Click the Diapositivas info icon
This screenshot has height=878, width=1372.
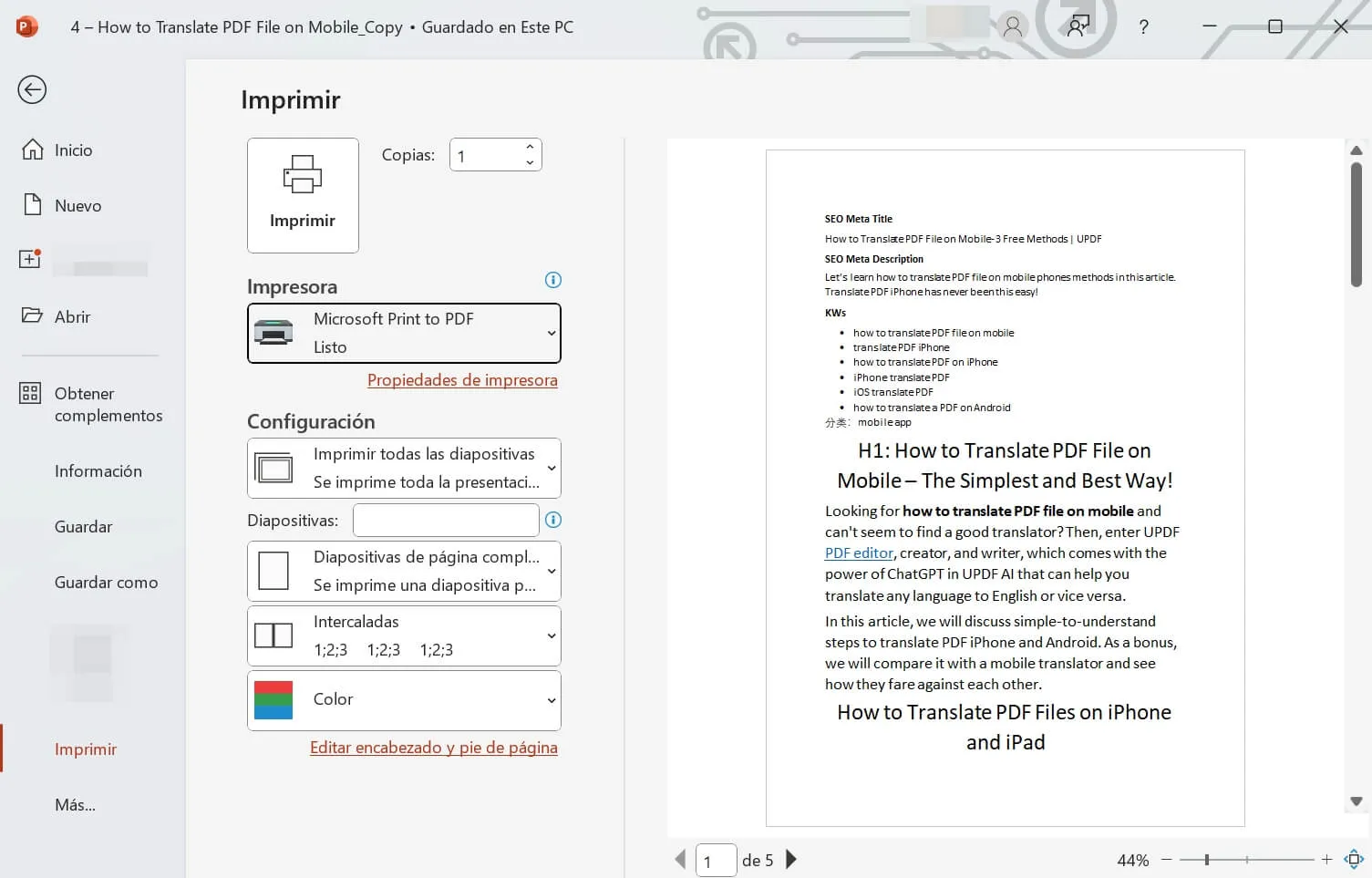click(553, 520)
